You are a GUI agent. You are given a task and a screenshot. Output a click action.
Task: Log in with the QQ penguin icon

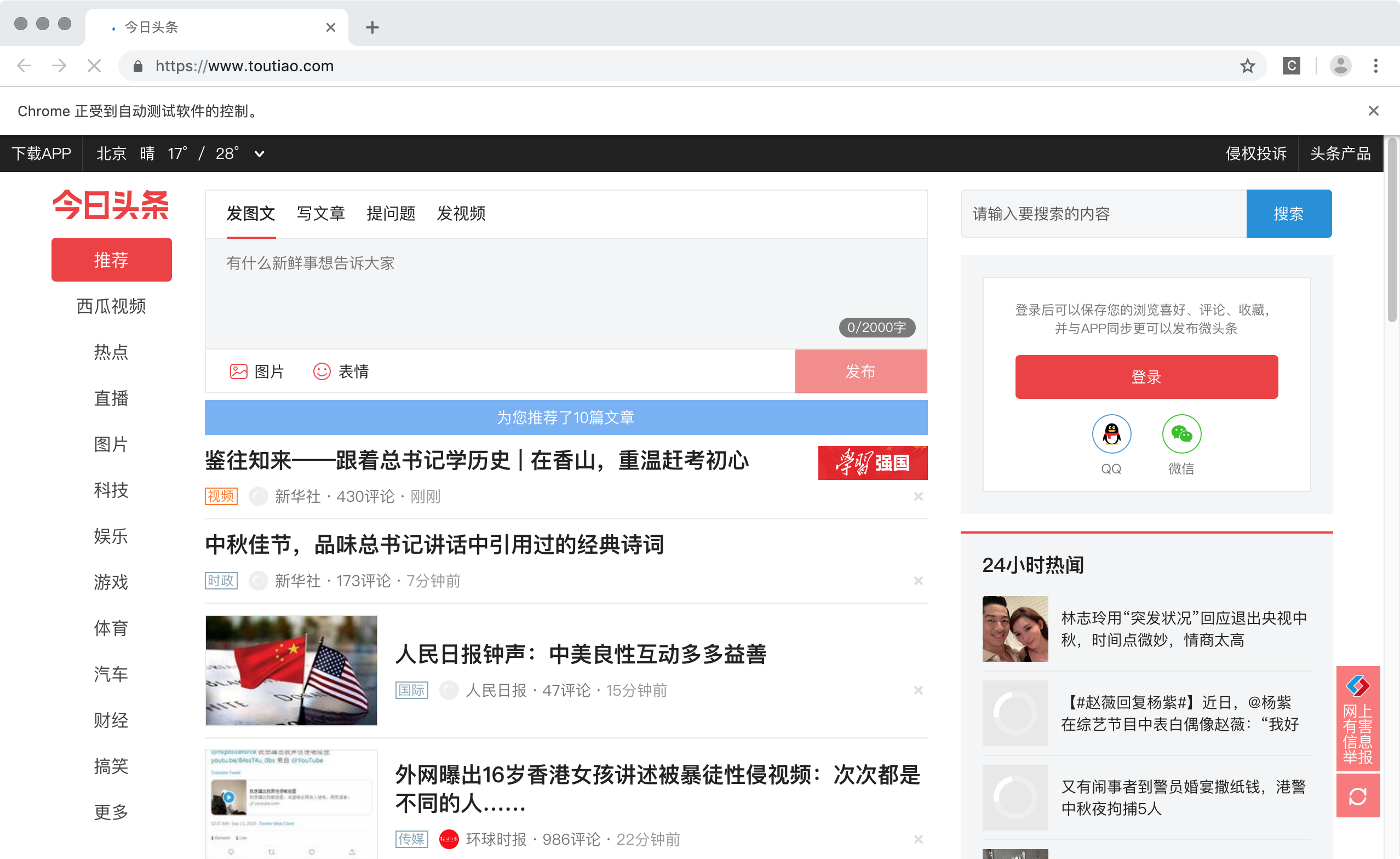click(1111, 434)
